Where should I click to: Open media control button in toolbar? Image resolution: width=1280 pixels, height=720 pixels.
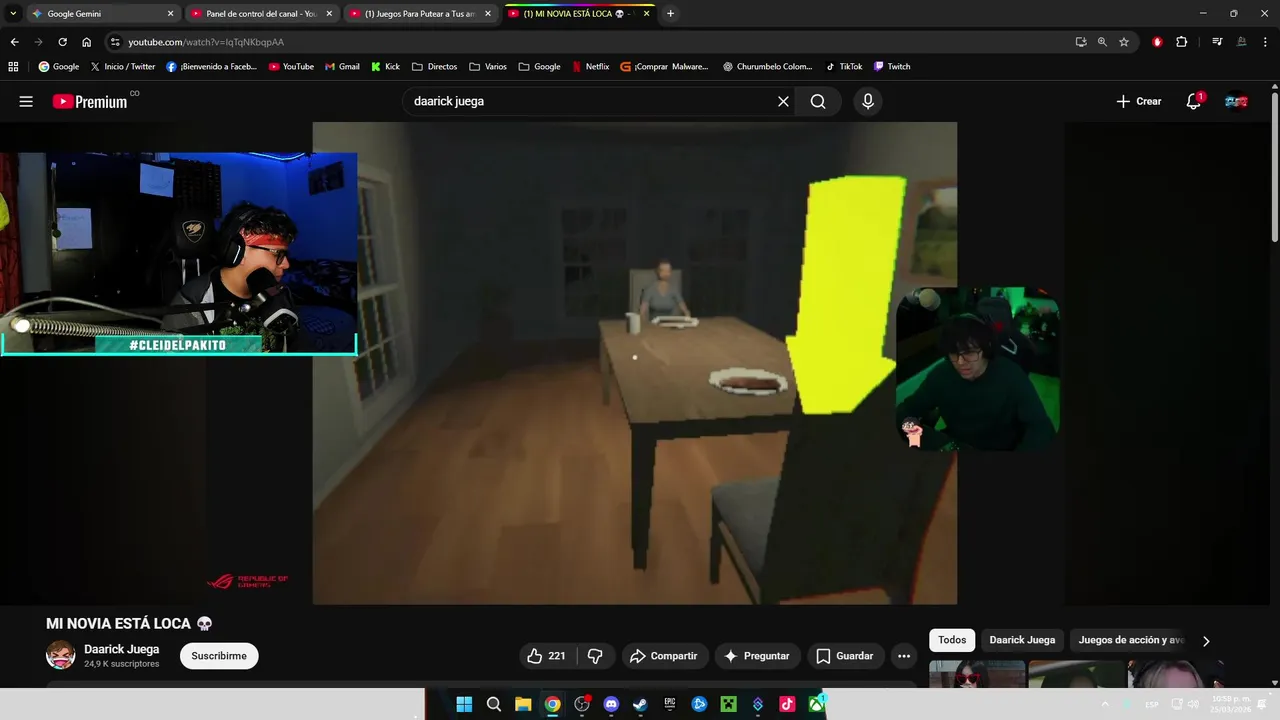[1217, 42]
